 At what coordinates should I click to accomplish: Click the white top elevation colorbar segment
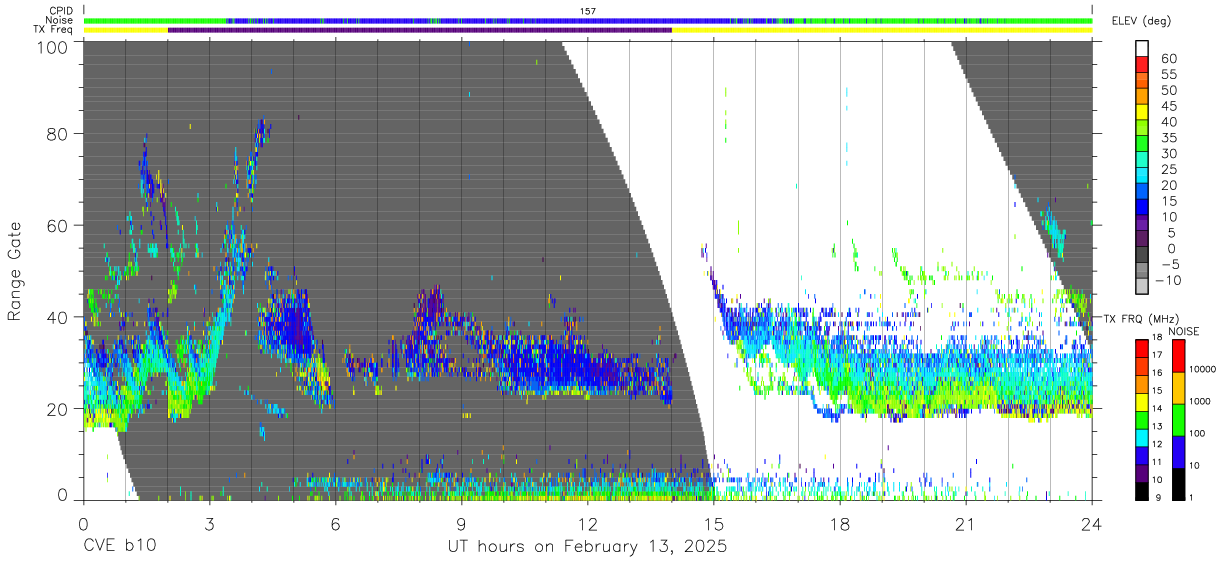(1143, 48)
